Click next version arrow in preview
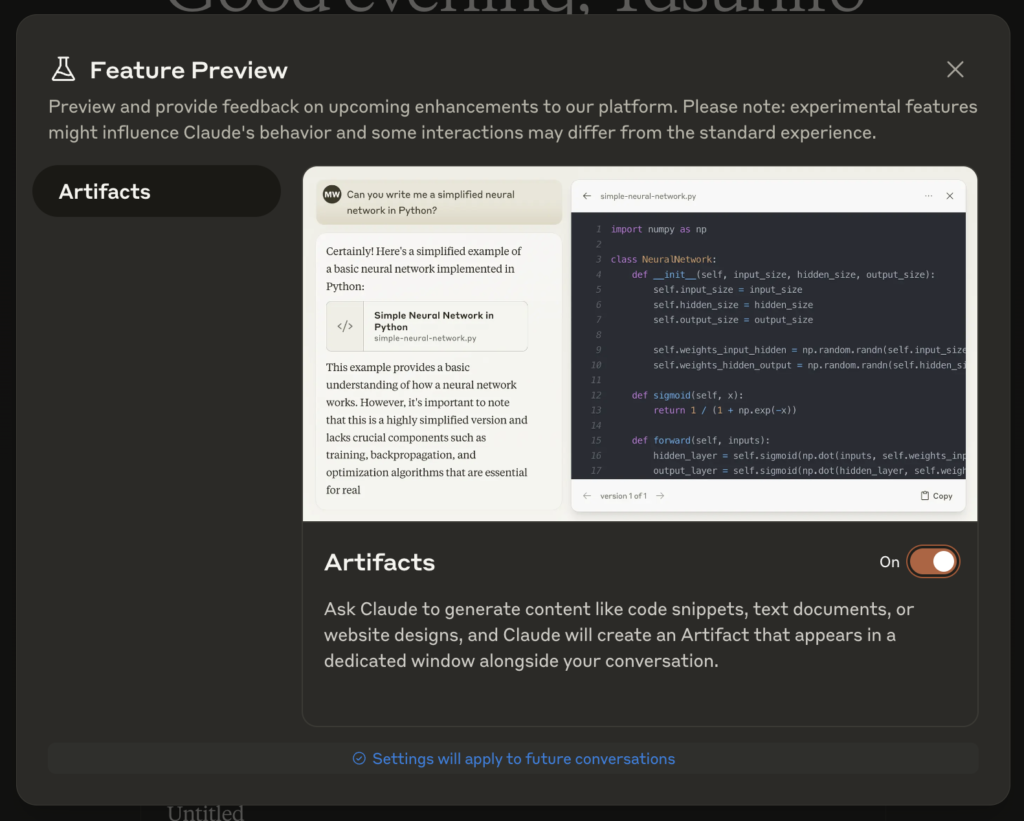This screenshot has width=1024, height=821. [660, 496]
